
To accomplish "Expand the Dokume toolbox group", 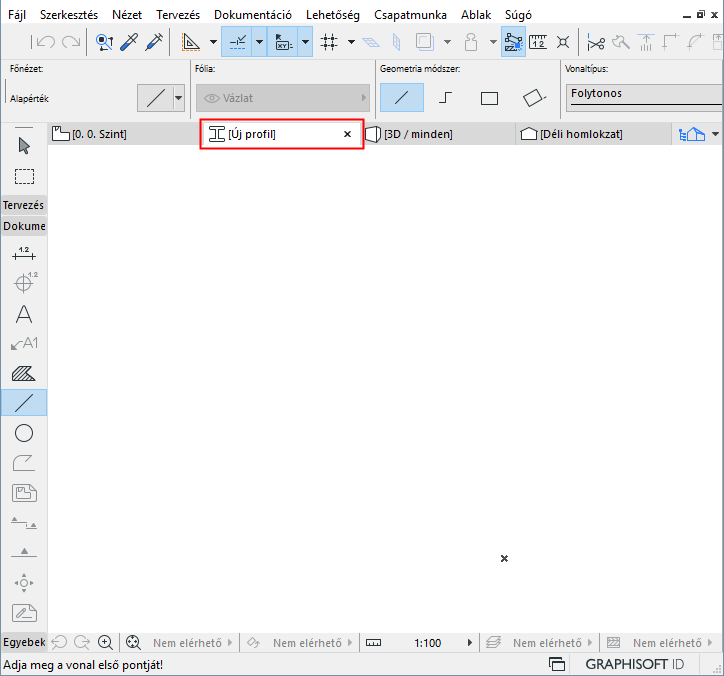I will (24, 226).
